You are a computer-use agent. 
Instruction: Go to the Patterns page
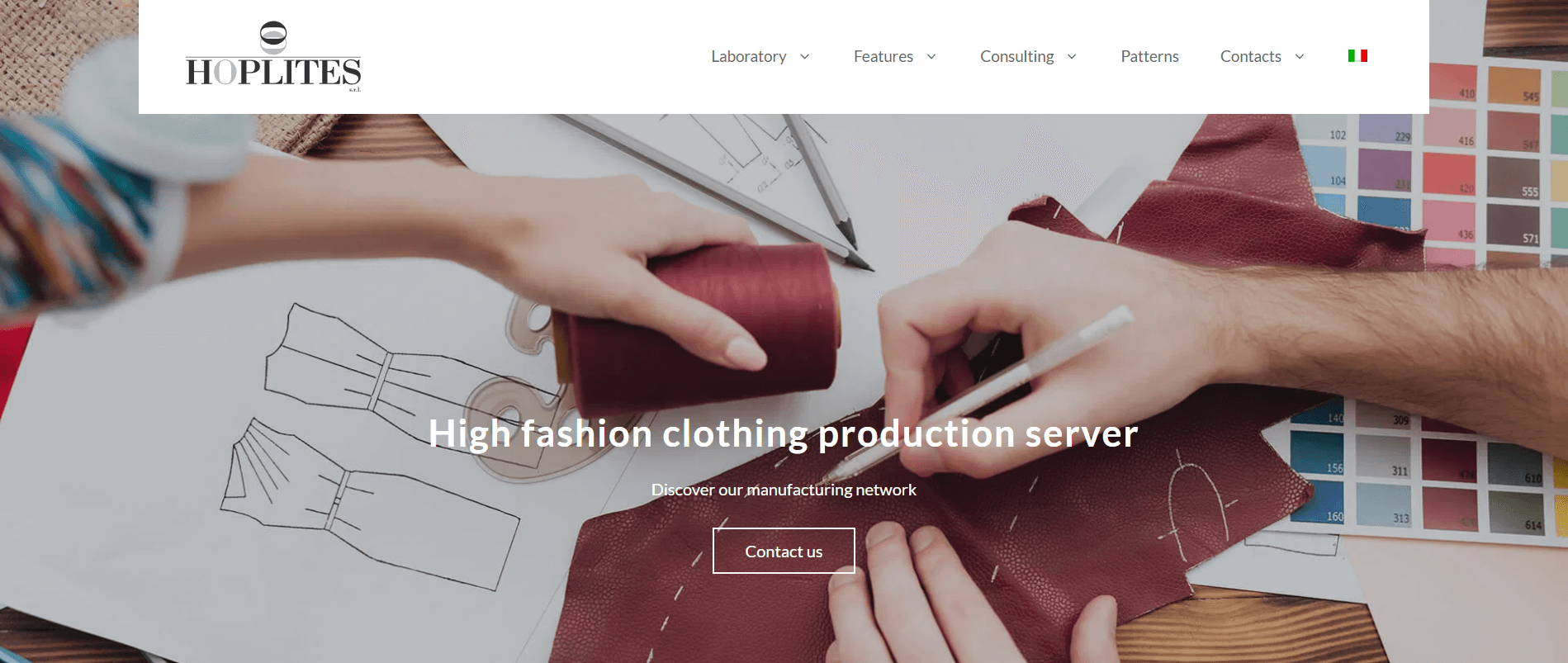(1149, 56)
